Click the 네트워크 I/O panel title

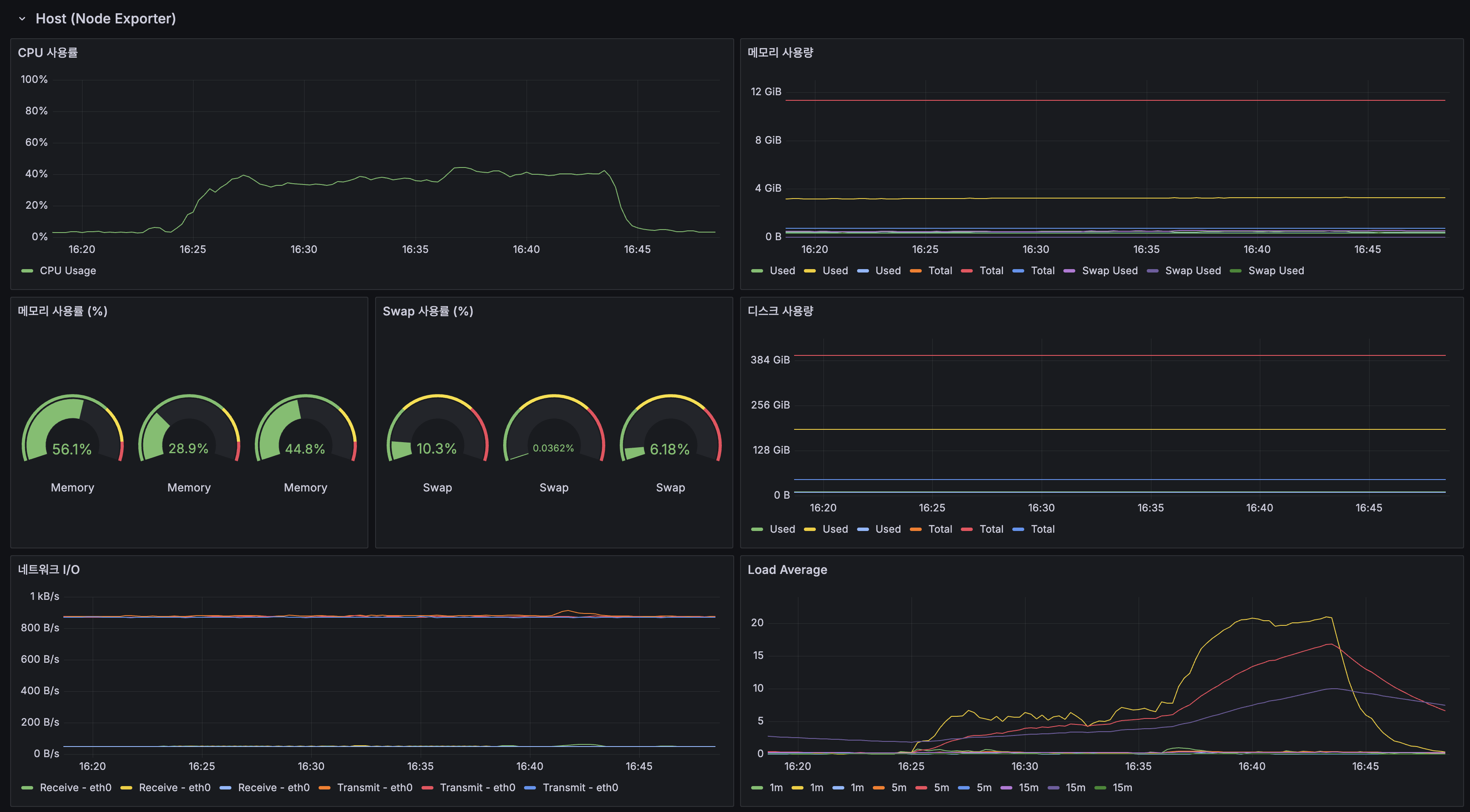pos(48,569)
